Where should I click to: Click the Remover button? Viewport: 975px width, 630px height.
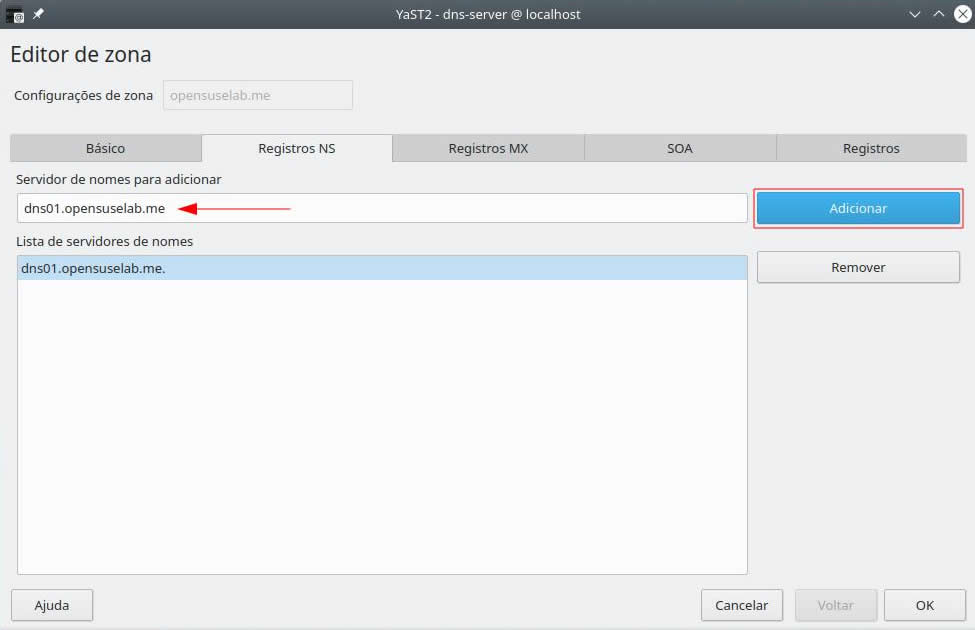pos(858,267)
